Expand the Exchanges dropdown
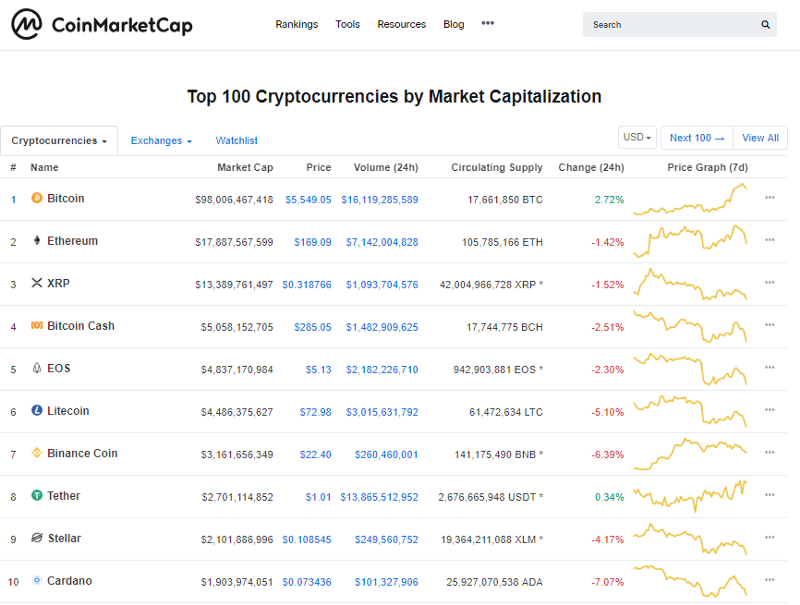This screenshot has height=605, width=800. tap(161, 141)
